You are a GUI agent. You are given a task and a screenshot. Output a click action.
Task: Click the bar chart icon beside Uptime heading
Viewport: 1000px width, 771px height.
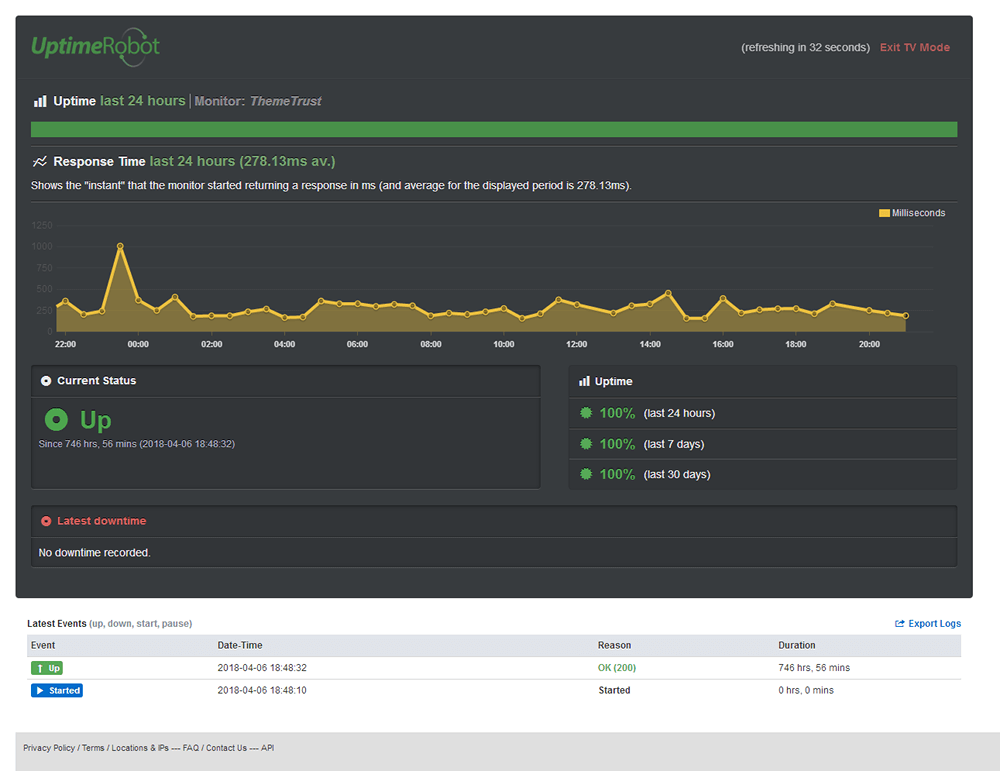(x=40, y=101)
